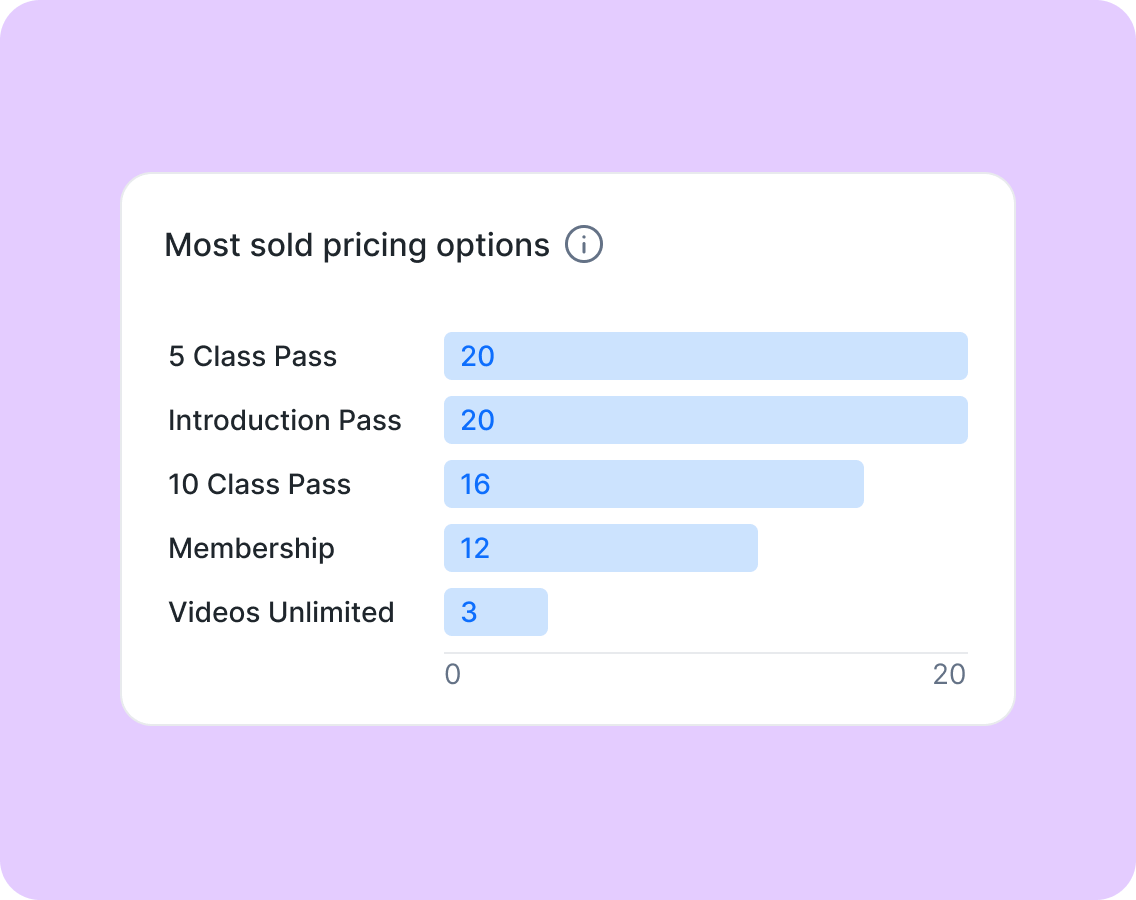
Task: Click the 5 Class Pass label
Action: pos(253,356)
